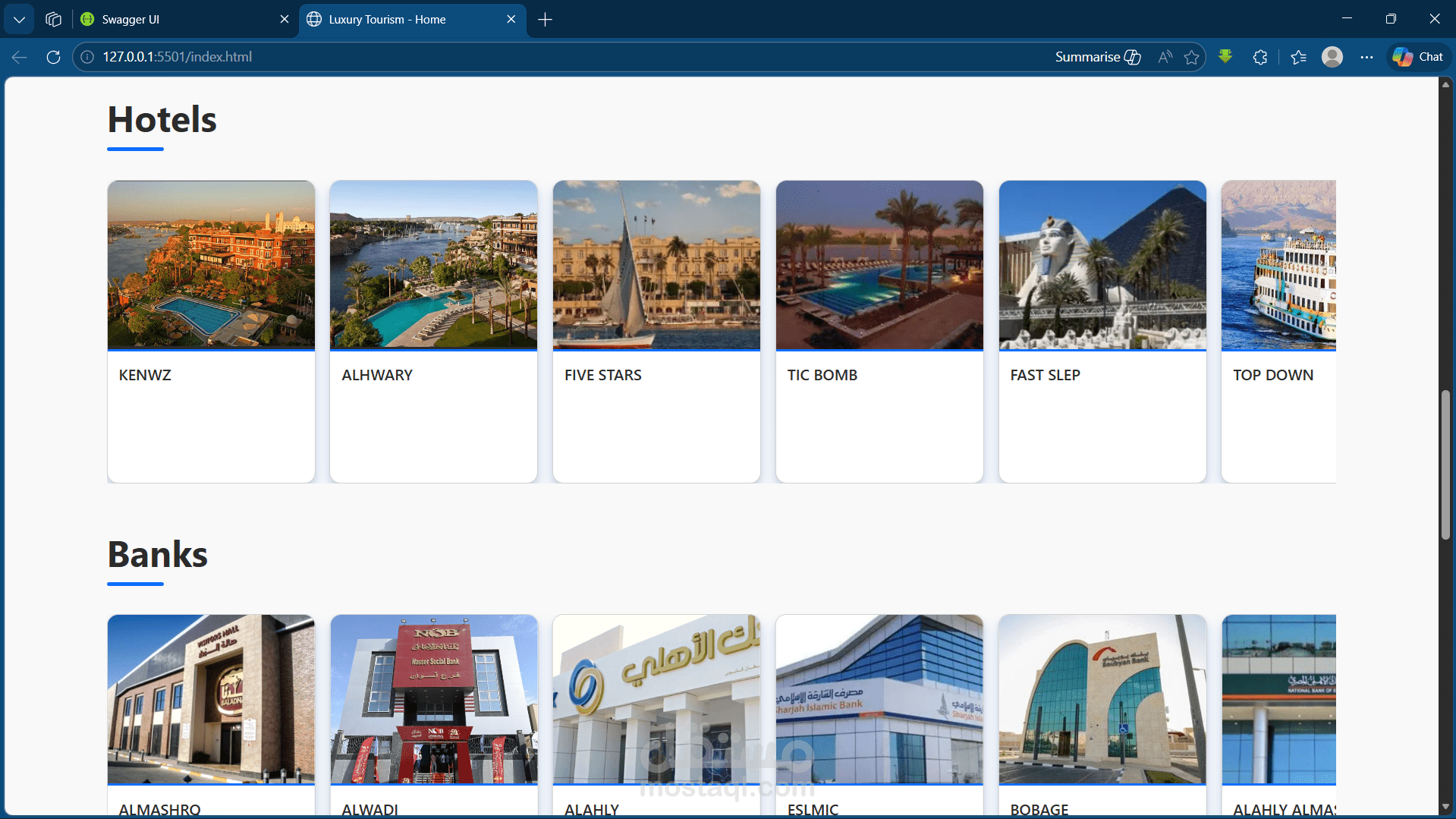Click the ALAHLY ALMAS bank picture
Screen dimensions: 1456x819
[1278, 699]
